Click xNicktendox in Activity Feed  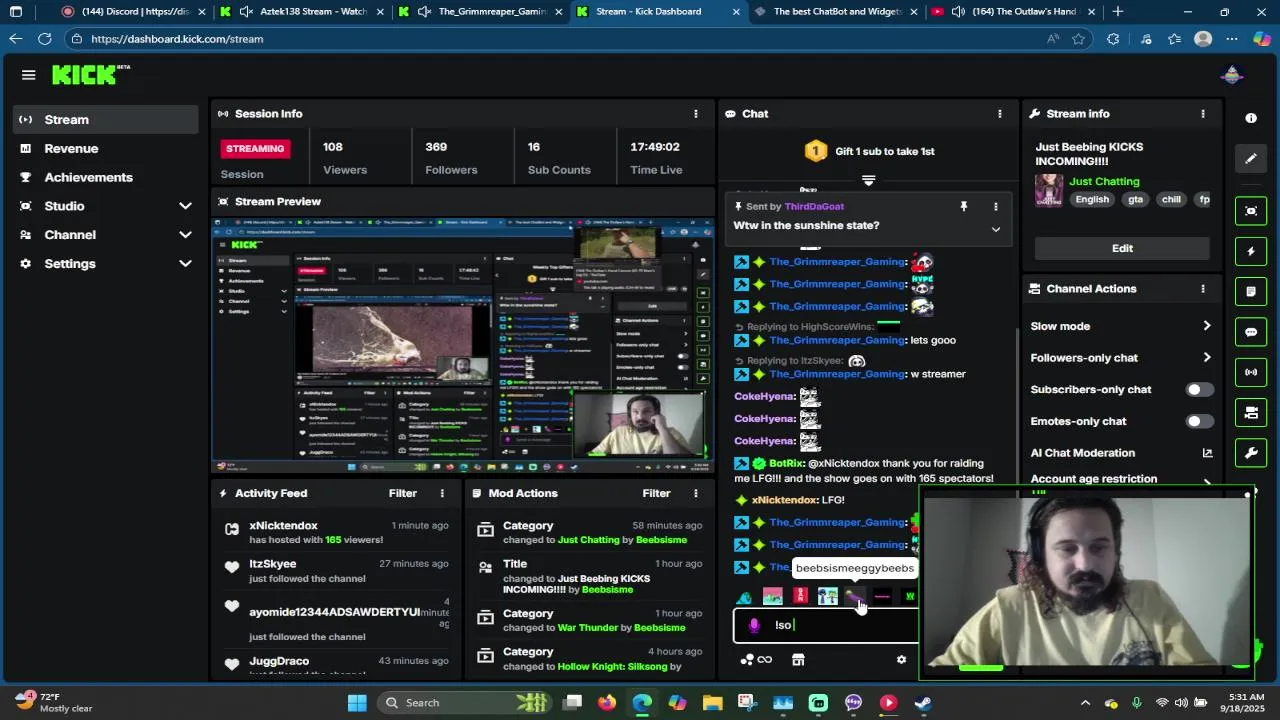point(283,526)
